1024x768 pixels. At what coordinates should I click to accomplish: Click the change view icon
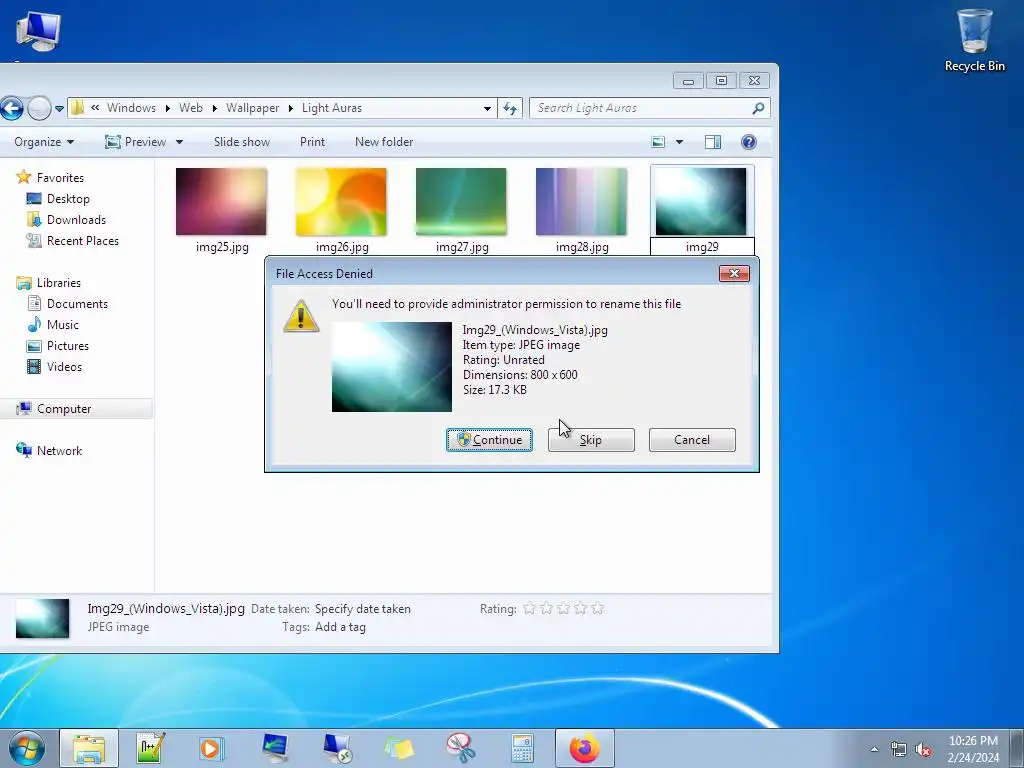658,142
